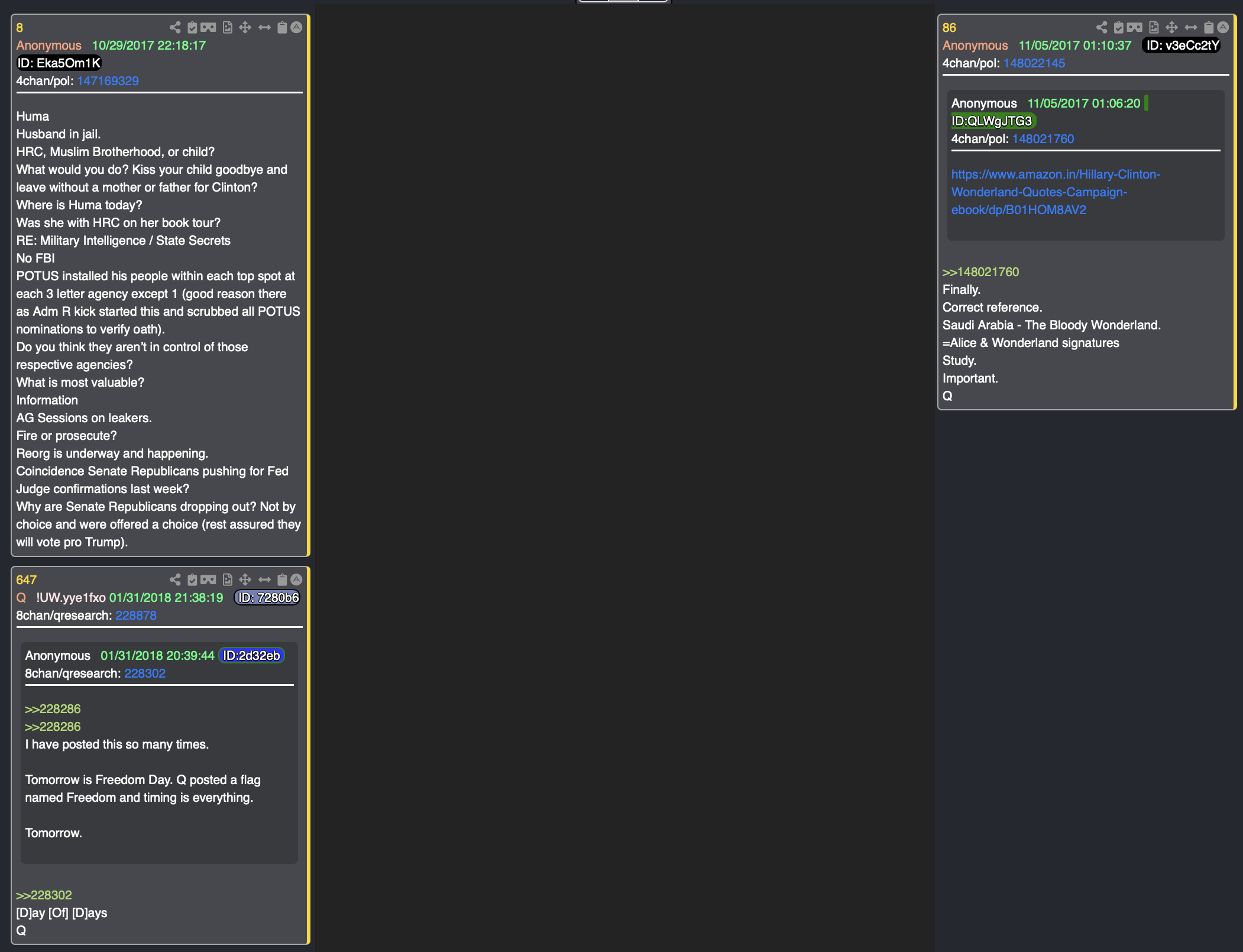Open quoted post link 228302 in the quote header
The image size is (1243, 952).
[x=145, y=673]
